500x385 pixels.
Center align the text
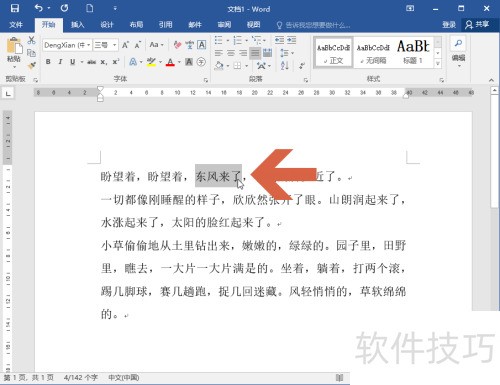(231, 53)
